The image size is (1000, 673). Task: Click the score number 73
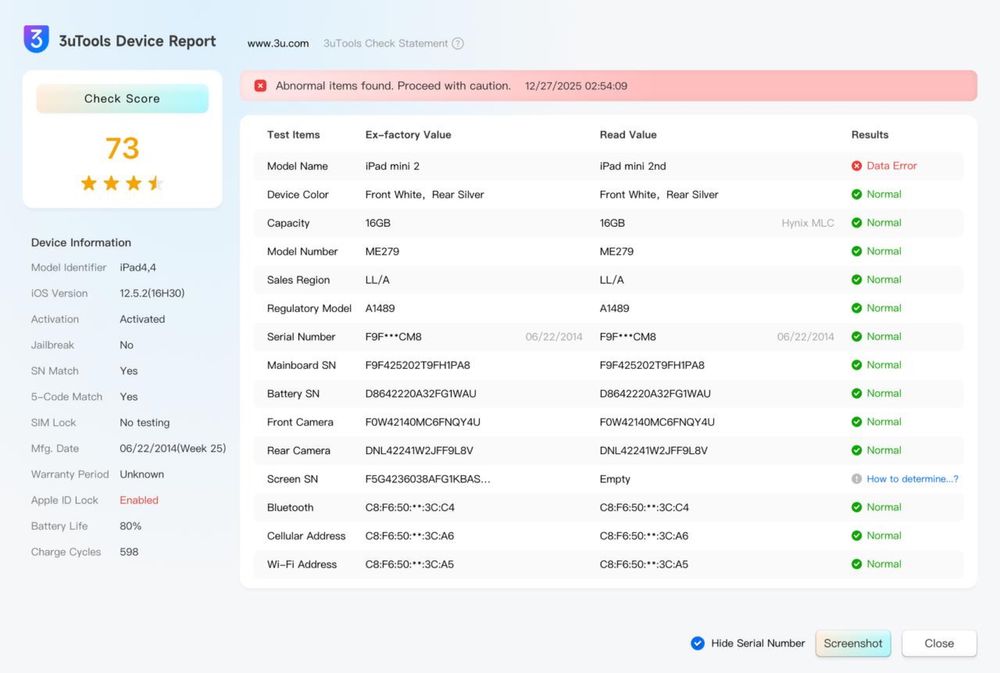(122, 148)
